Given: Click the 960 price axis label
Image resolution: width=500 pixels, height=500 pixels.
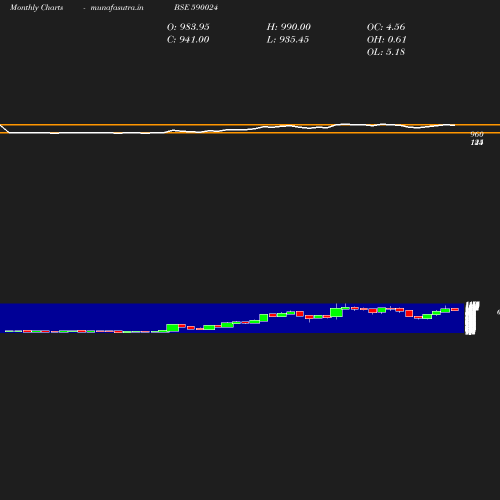Looking at the screenshot, I should click(477, 134).
